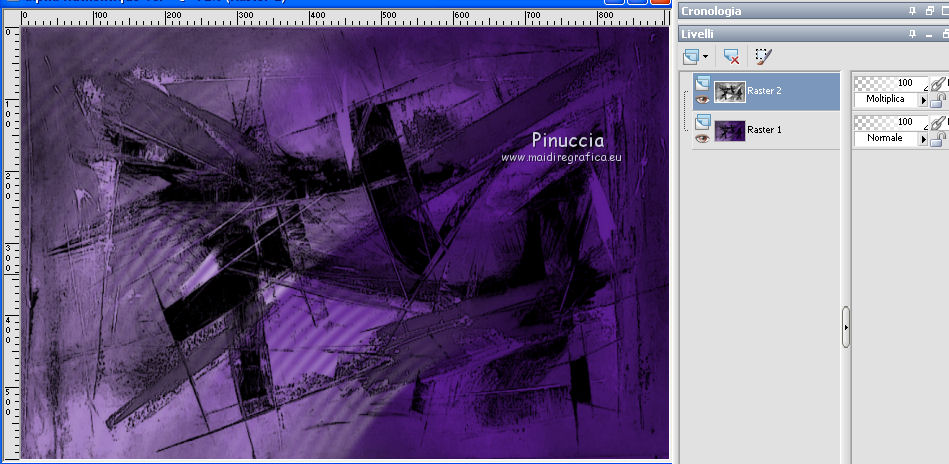Pin the Livelli panel
Viewport: 949px width, 464px height.
[913, 34]
